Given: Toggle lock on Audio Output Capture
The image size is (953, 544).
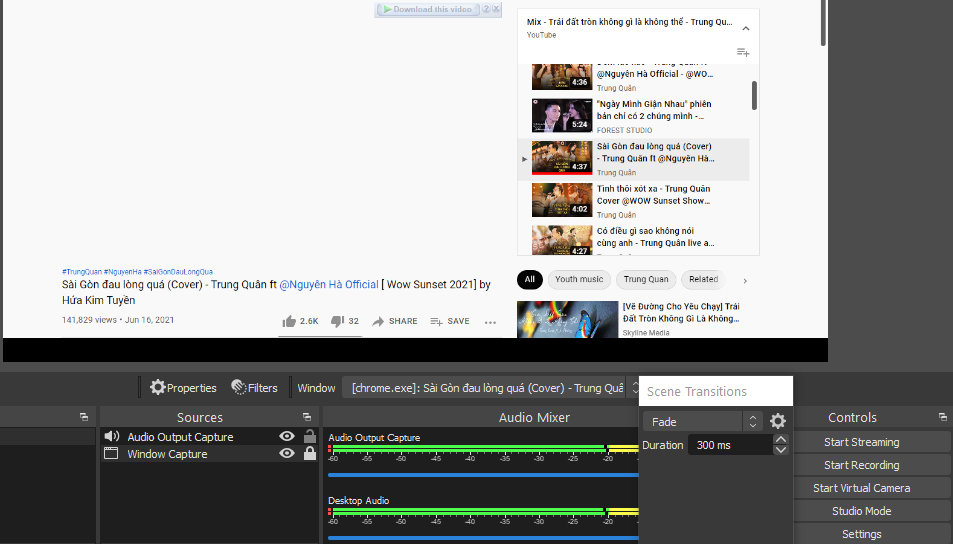Looking at the screenshot, I should pyautogui.click(x=310, y=436).
